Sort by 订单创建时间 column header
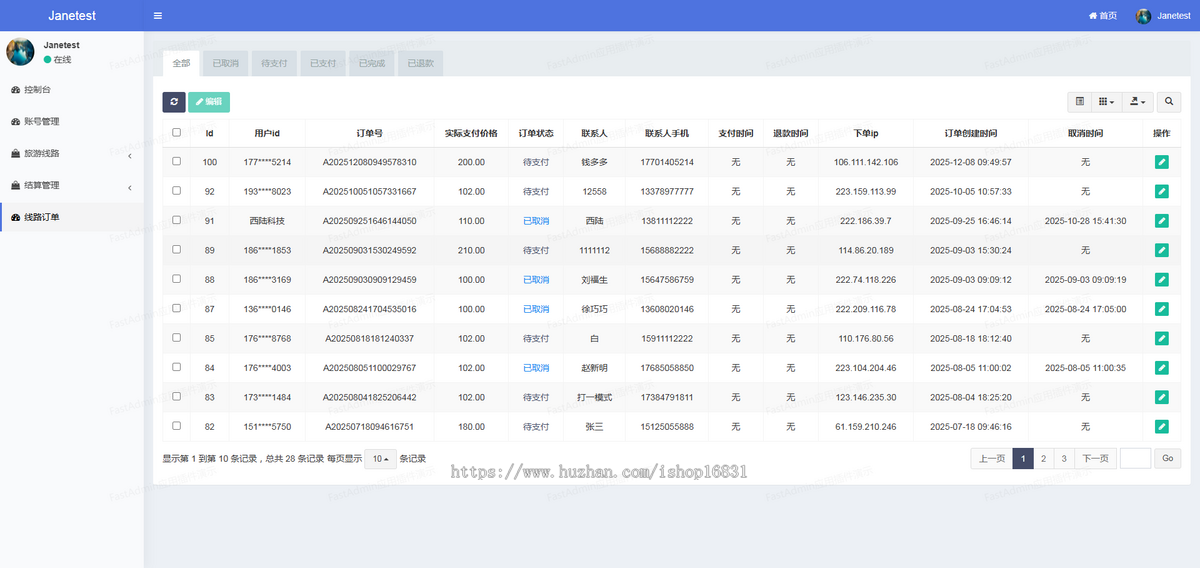This screenshot has width=1200, height=568. (970, 133)
